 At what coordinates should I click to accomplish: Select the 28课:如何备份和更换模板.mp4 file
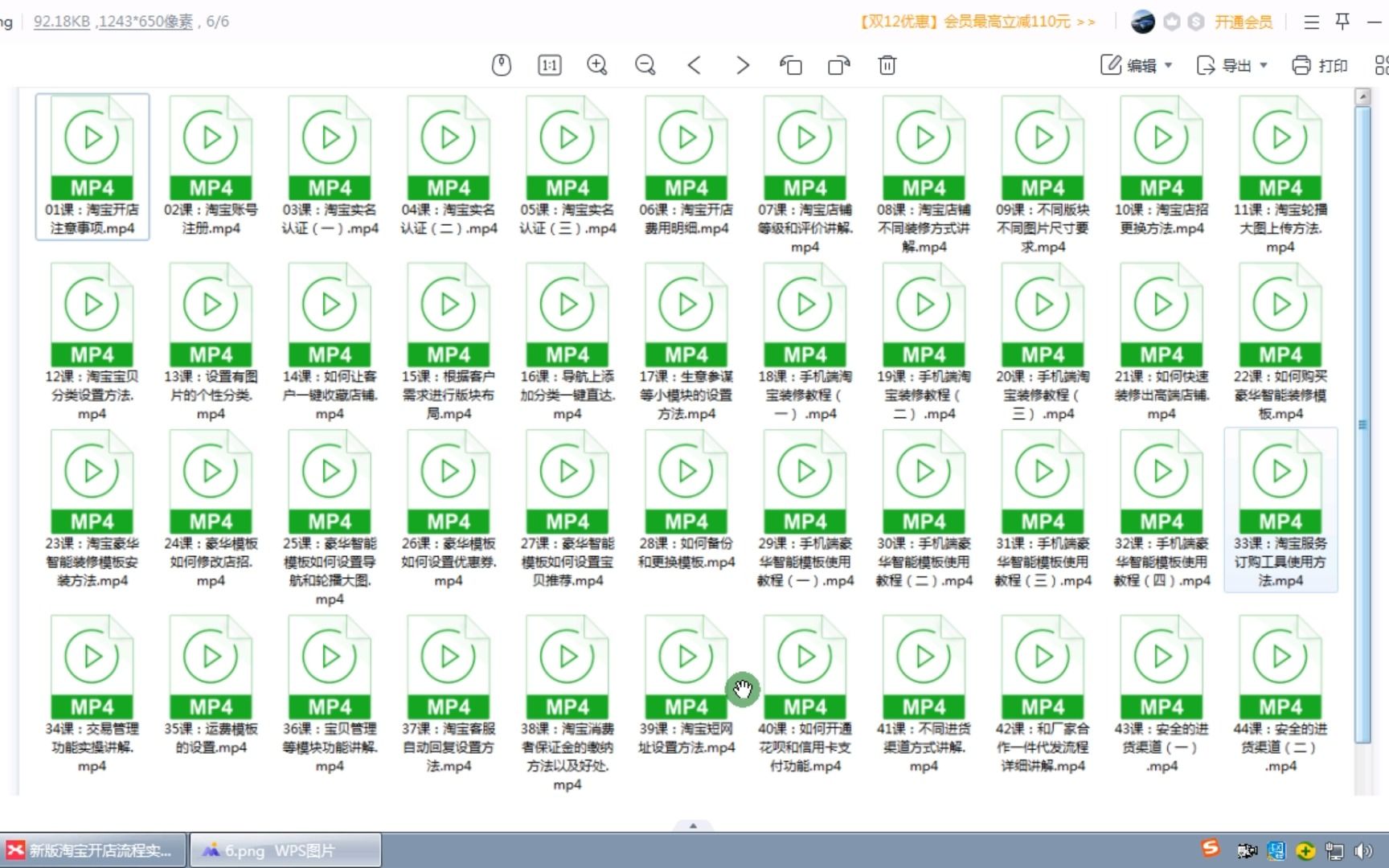pos(686,500)
